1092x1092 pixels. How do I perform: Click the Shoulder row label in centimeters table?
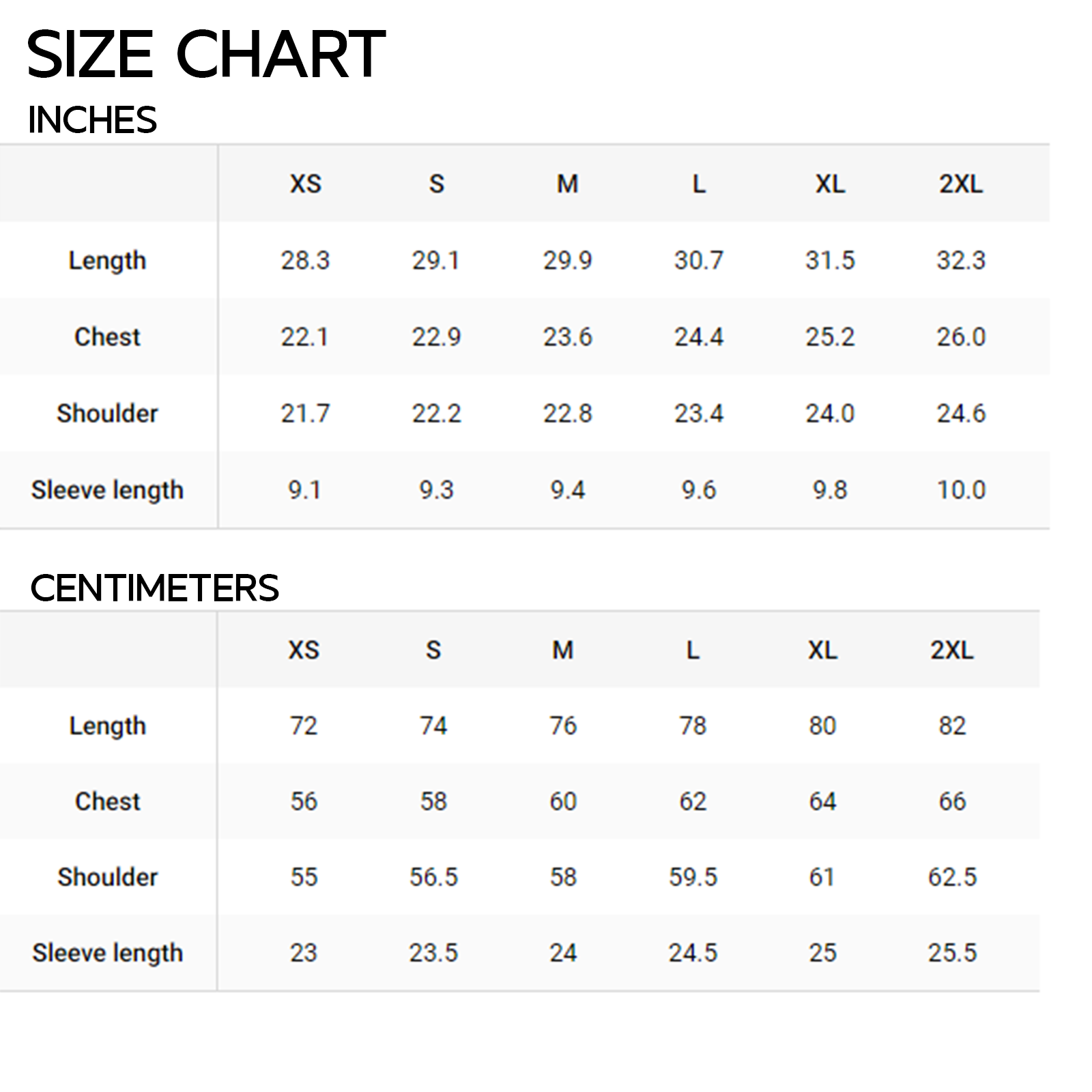click(x=107, y=877)
